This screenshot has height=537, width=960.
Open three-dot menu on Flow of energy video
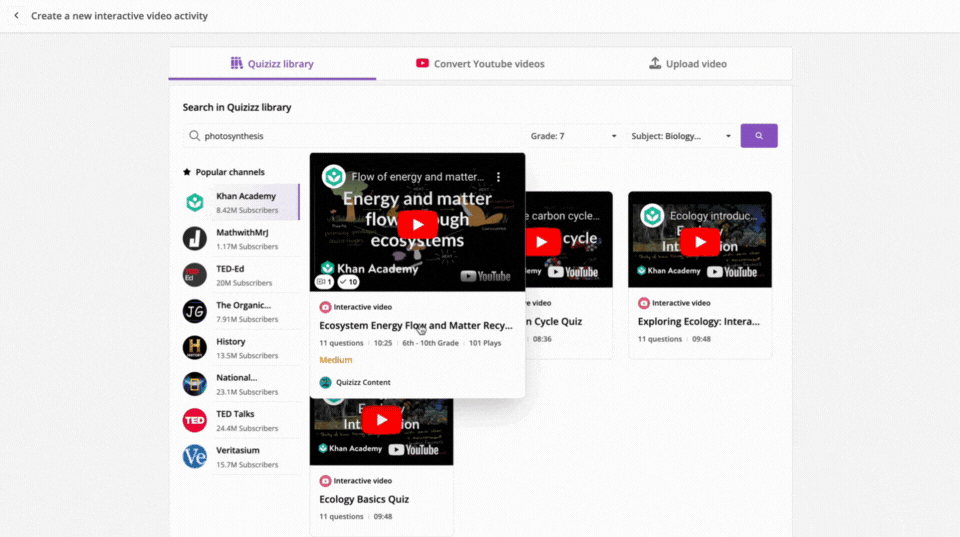pyautogui.click(x=498, y=177)
